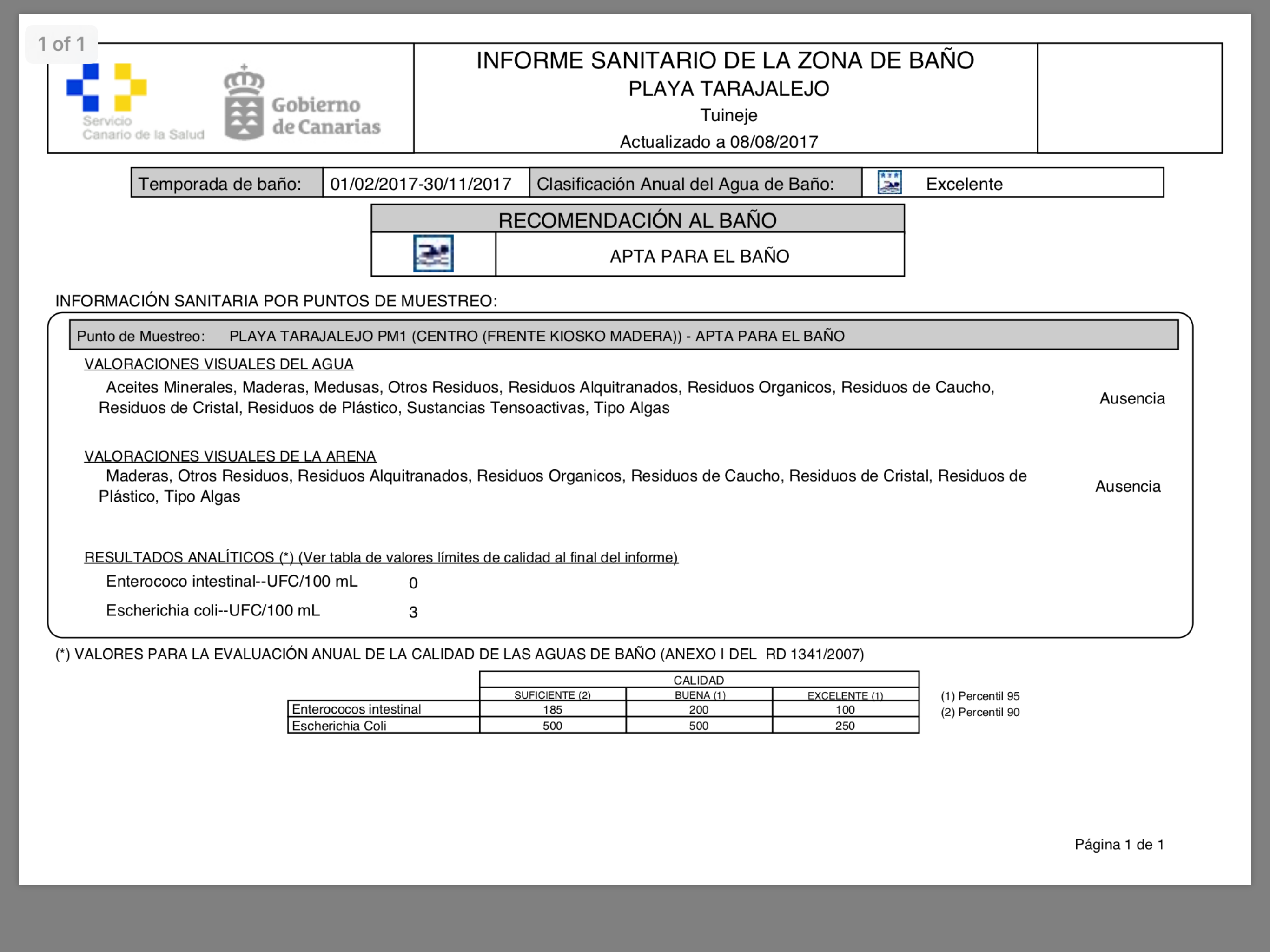This screenshot has height=952, width=1270.
Task: Click the municipality name 'Tuineje'
Action: click(728, 115)
